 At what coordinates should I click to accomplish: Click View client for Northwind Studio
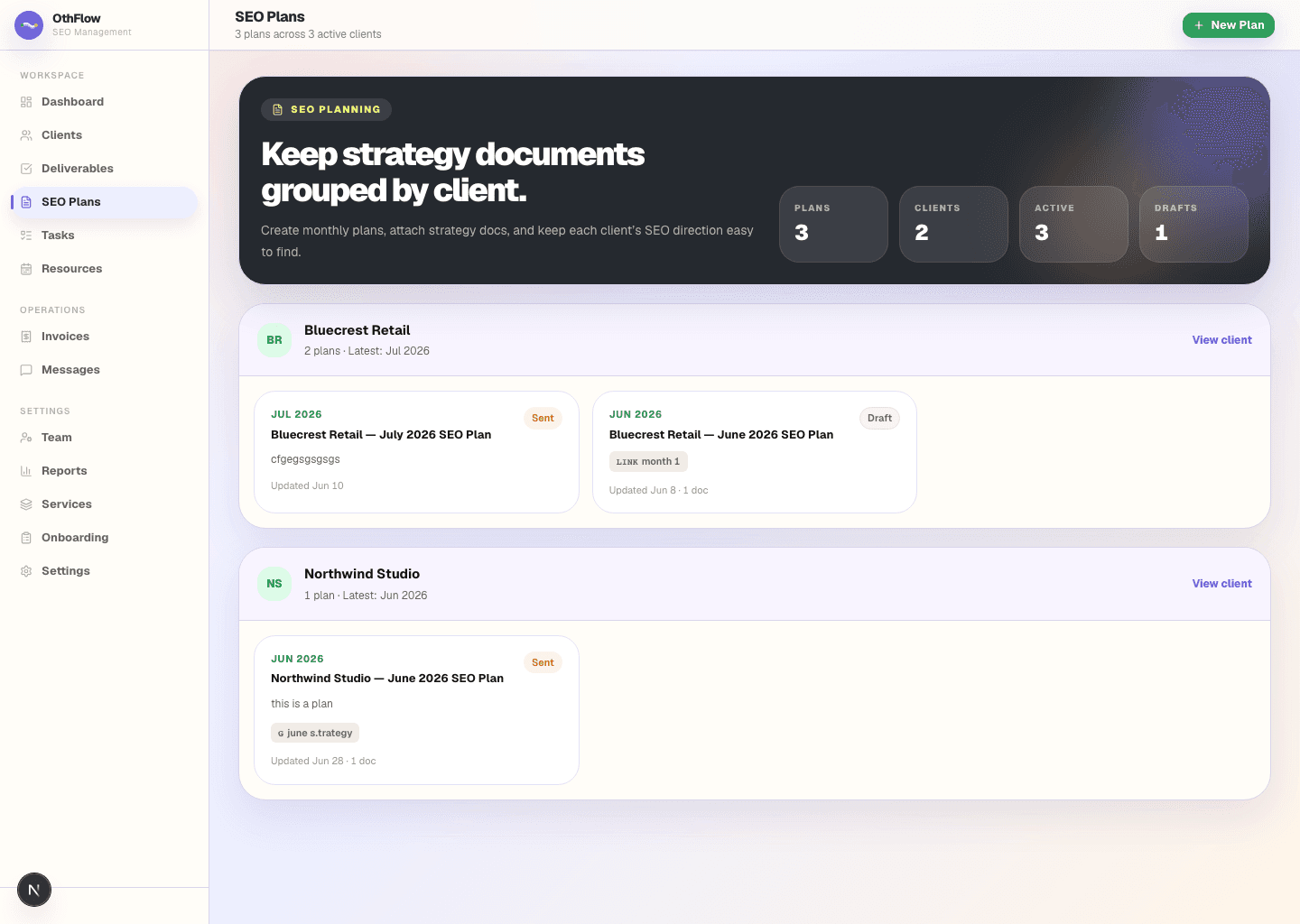pos(1221,584)
